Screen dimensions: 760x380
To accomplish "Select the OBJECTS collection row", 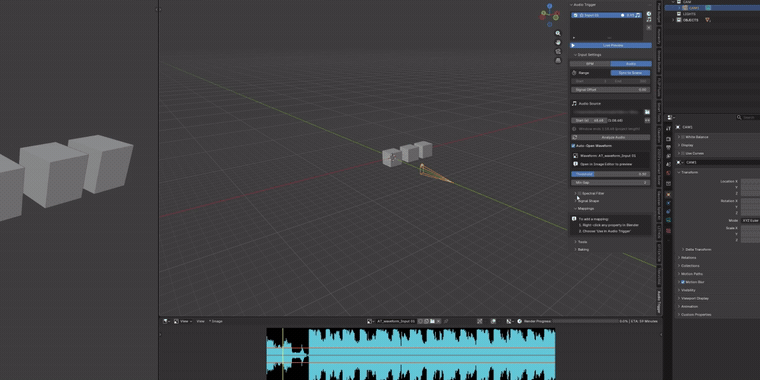I will [x=691, y=20].
